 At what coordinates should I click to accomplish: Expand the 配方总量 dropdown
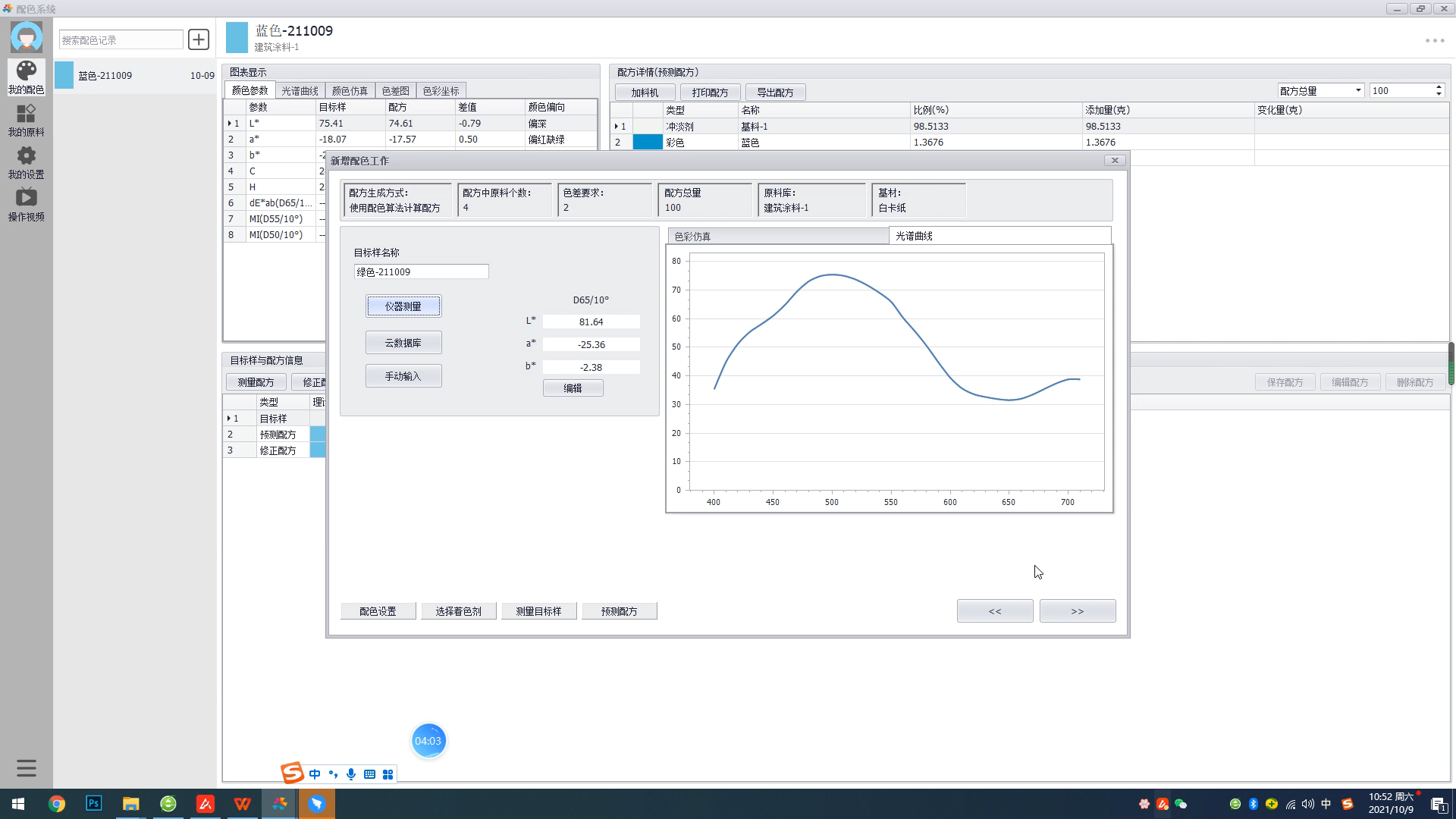1357,91
